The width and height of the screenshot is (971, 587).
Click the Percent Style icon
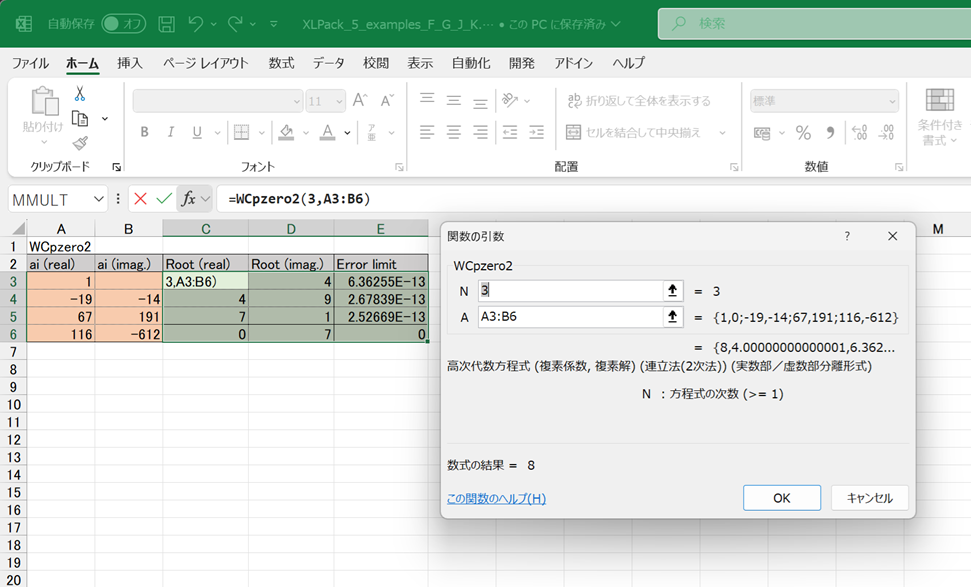tap(803, 133)
